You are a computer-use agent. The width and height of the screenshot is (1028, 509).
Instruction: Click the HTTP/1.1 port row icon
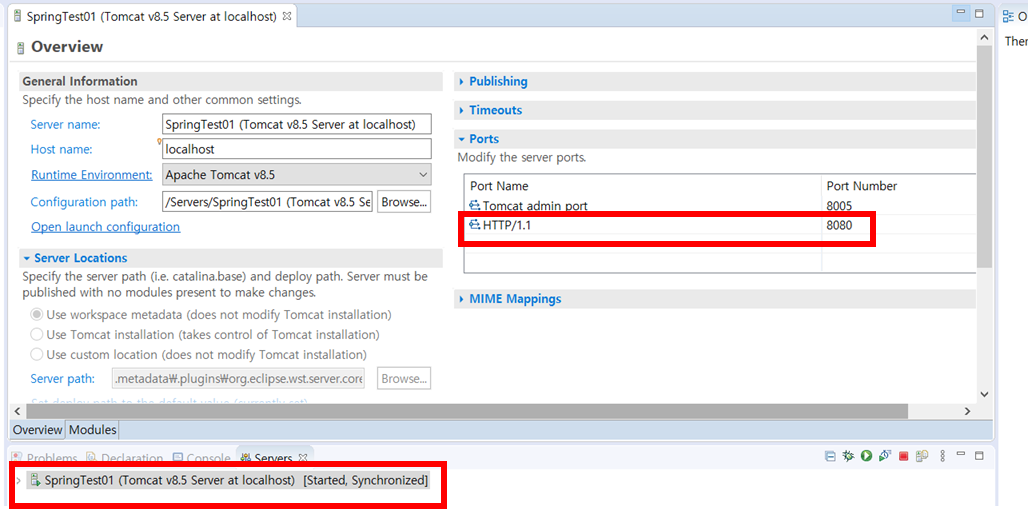click(x=475, y=226)
